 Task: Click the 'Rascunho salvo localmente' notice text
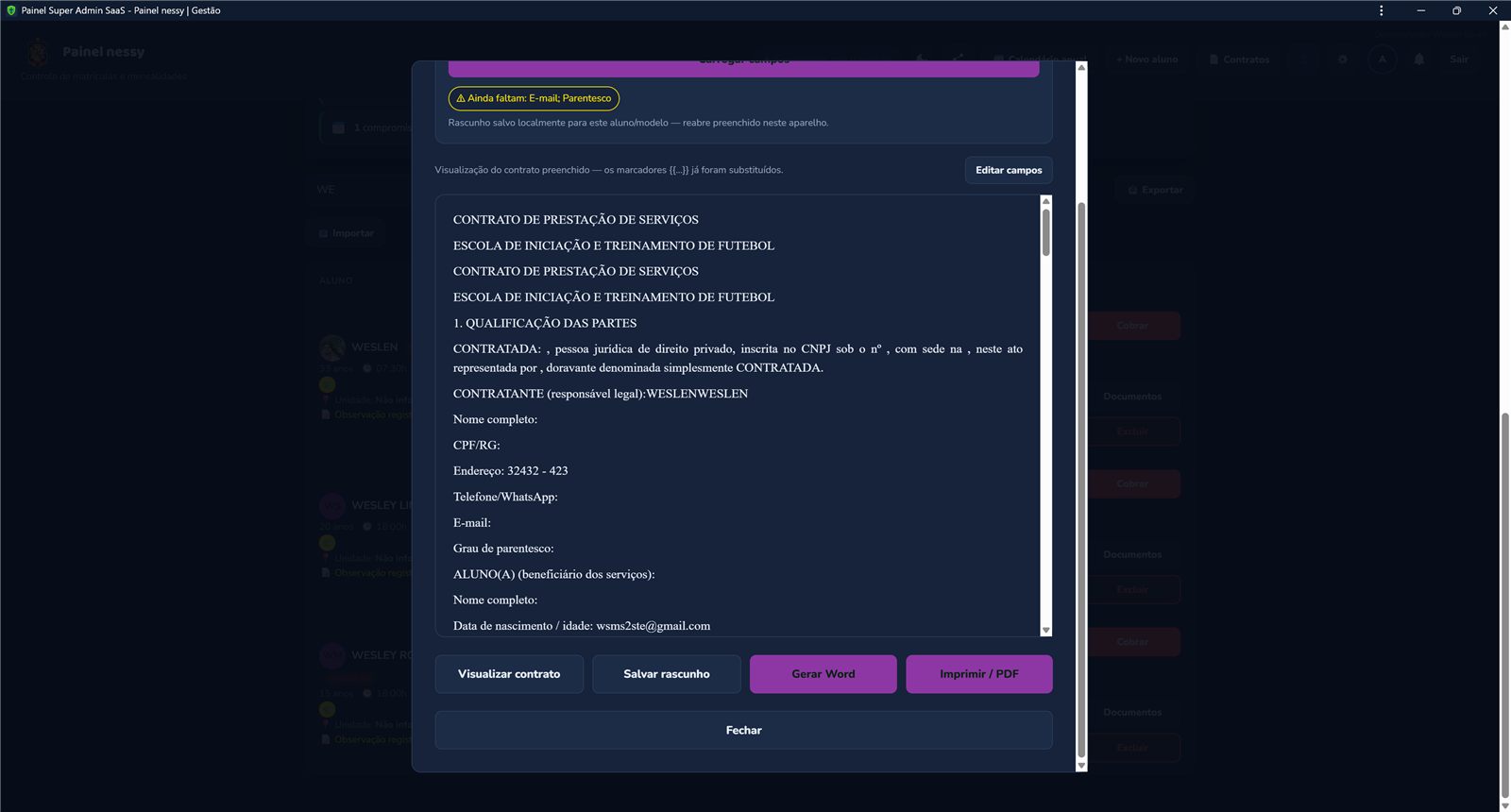637,123
